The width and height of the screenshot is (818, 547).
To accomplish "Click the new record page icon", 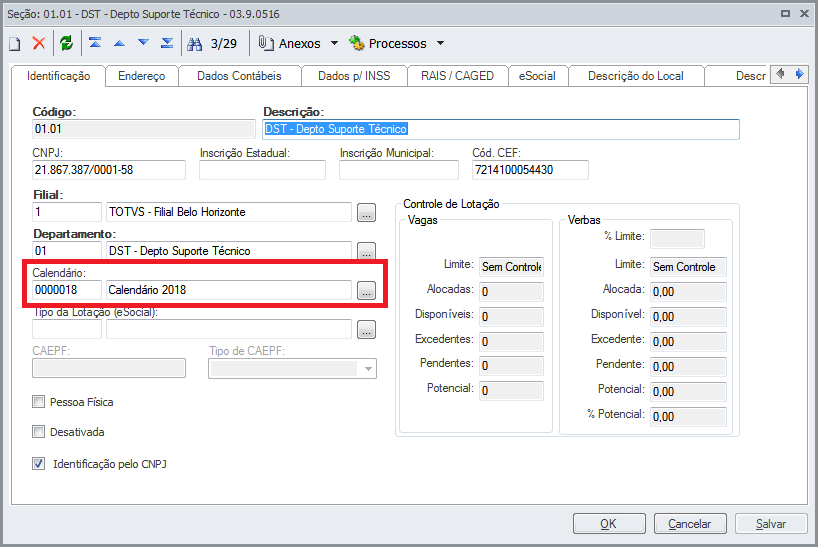I will 15,43.
